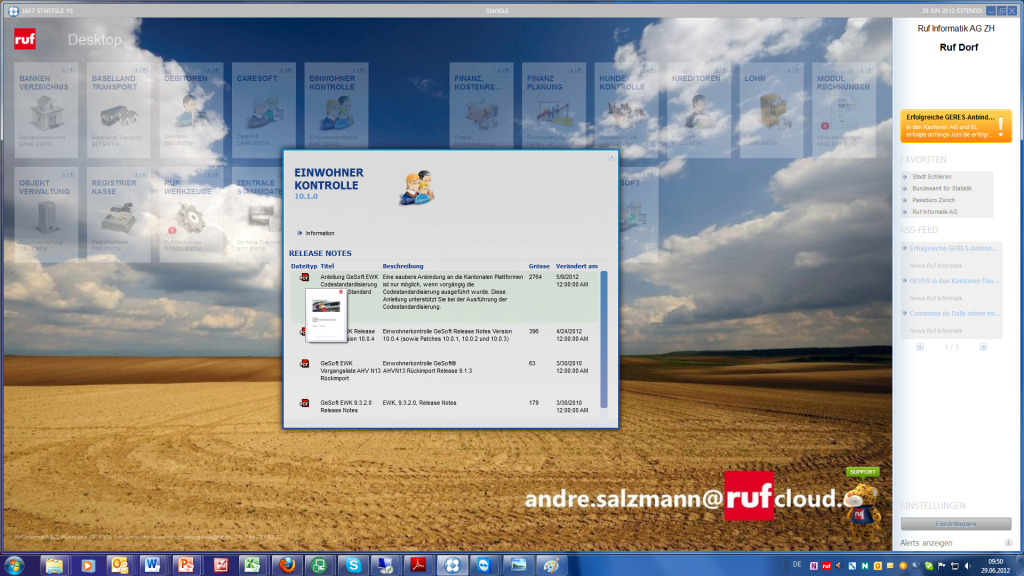The width and height of the screenshot is (1024, 576).
Task: Open Adobe Reader from the taskbar
Action: coord(421,565)
